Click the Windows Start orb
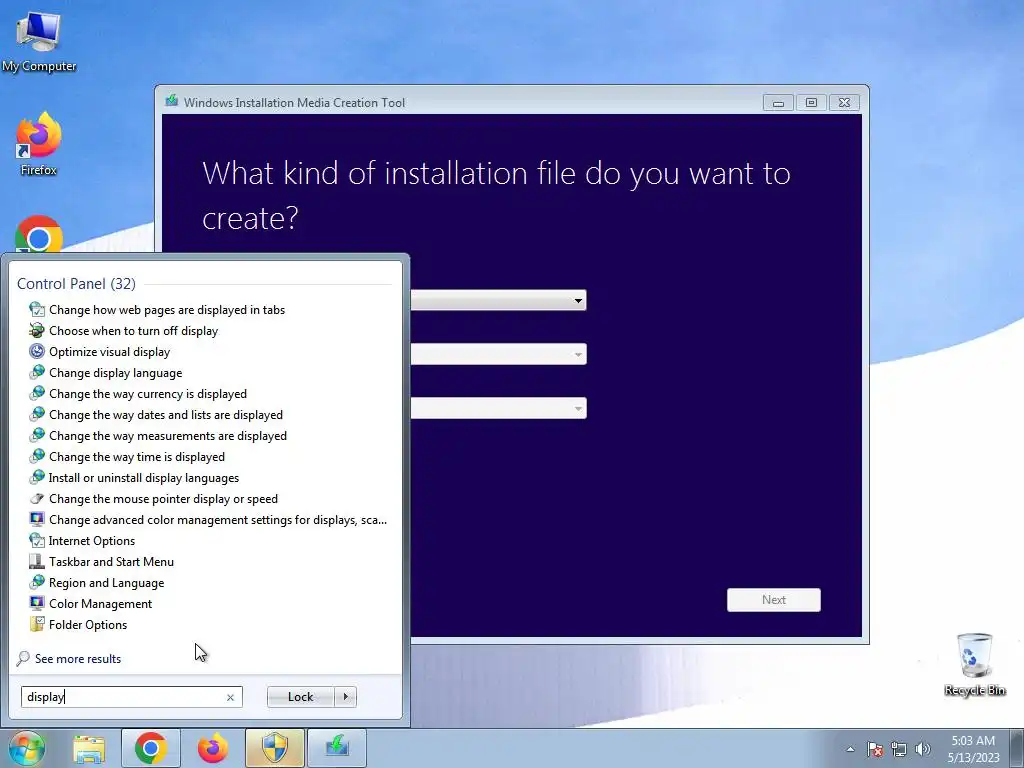 click(27, 748)
